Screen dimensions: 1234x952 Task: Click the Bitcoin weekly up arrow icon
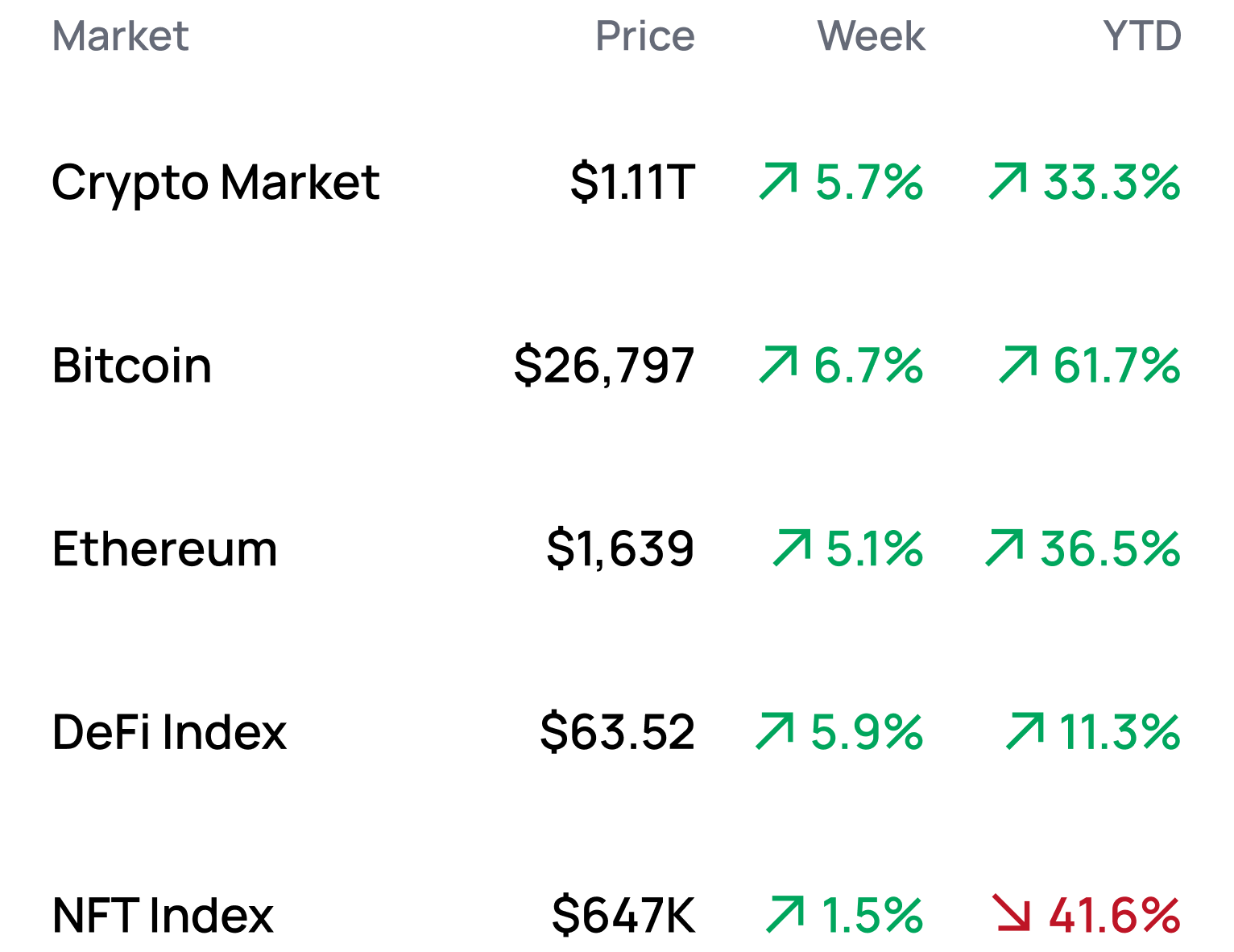click(778, 364)
